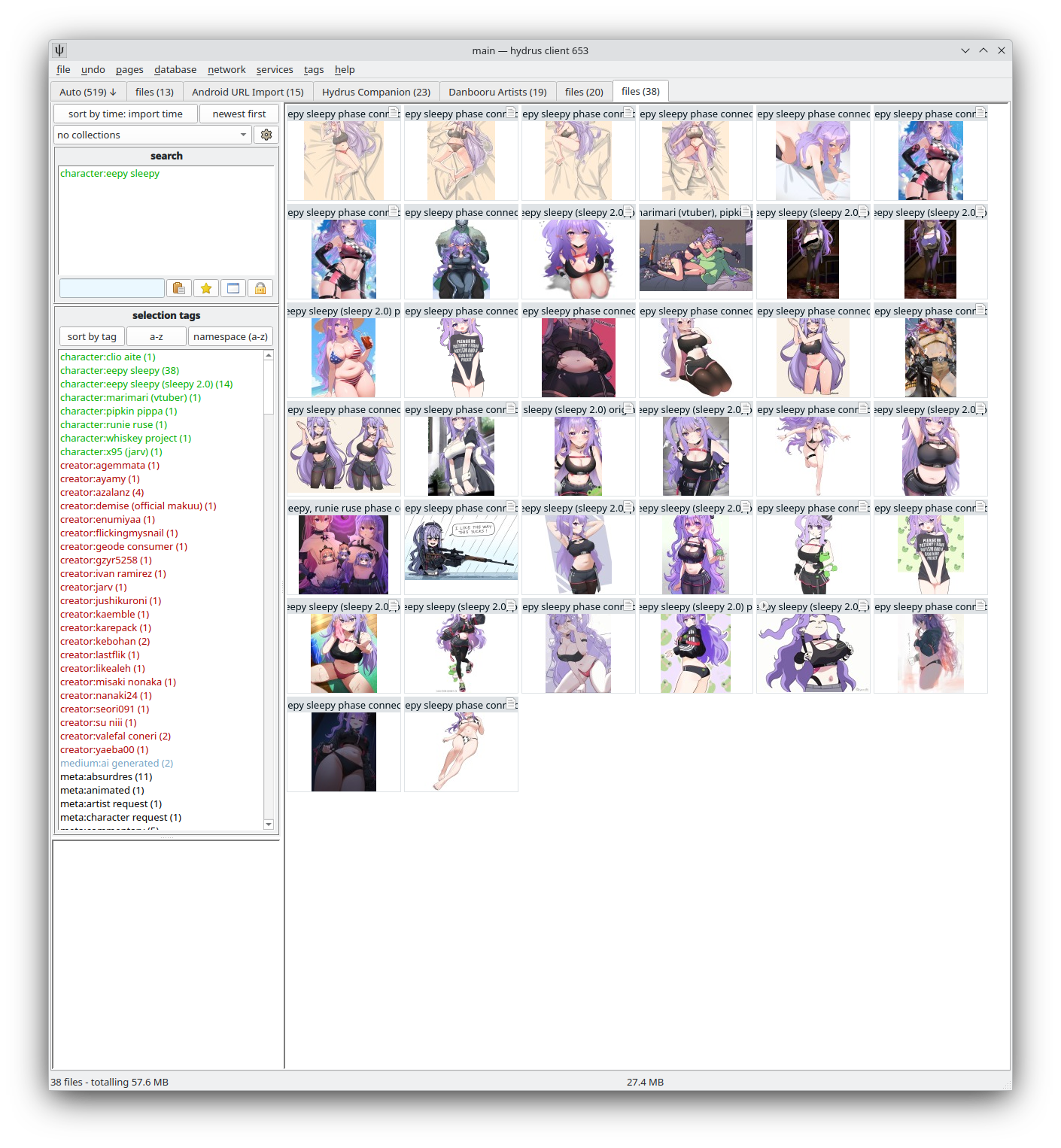Click the tag list scroll-down arrow
1061x1148 pixels.
tap(269, 825)
